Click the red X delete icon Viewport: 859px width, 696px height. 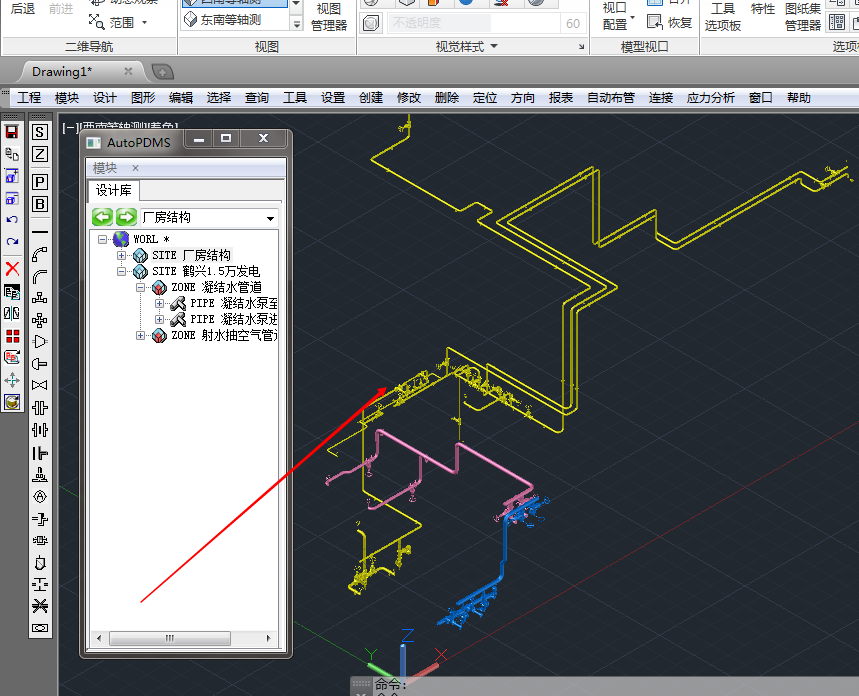pyautogui.click(x=12, y=268)
